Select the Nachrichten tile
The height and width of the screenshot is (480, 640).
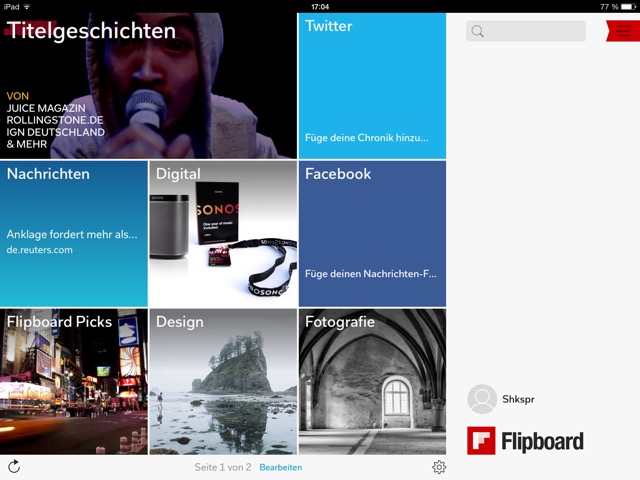click(74, 233)
